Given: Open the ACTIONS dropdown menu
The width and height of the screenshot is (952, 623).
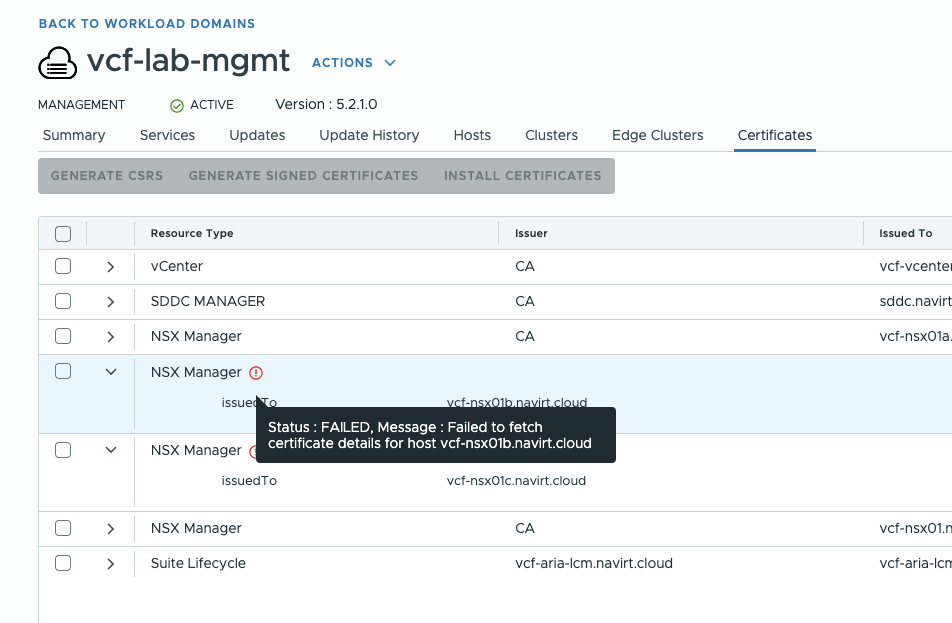Looking at the screenshot, I should (x=354, y=63).
